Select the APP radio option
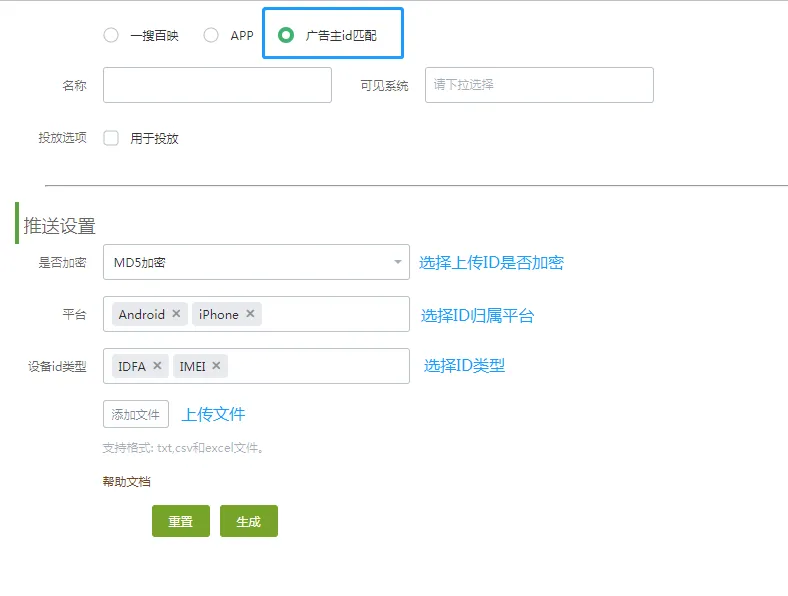This screenshot has width=788, height=596. pyautogui.click(x=211, y=35)
